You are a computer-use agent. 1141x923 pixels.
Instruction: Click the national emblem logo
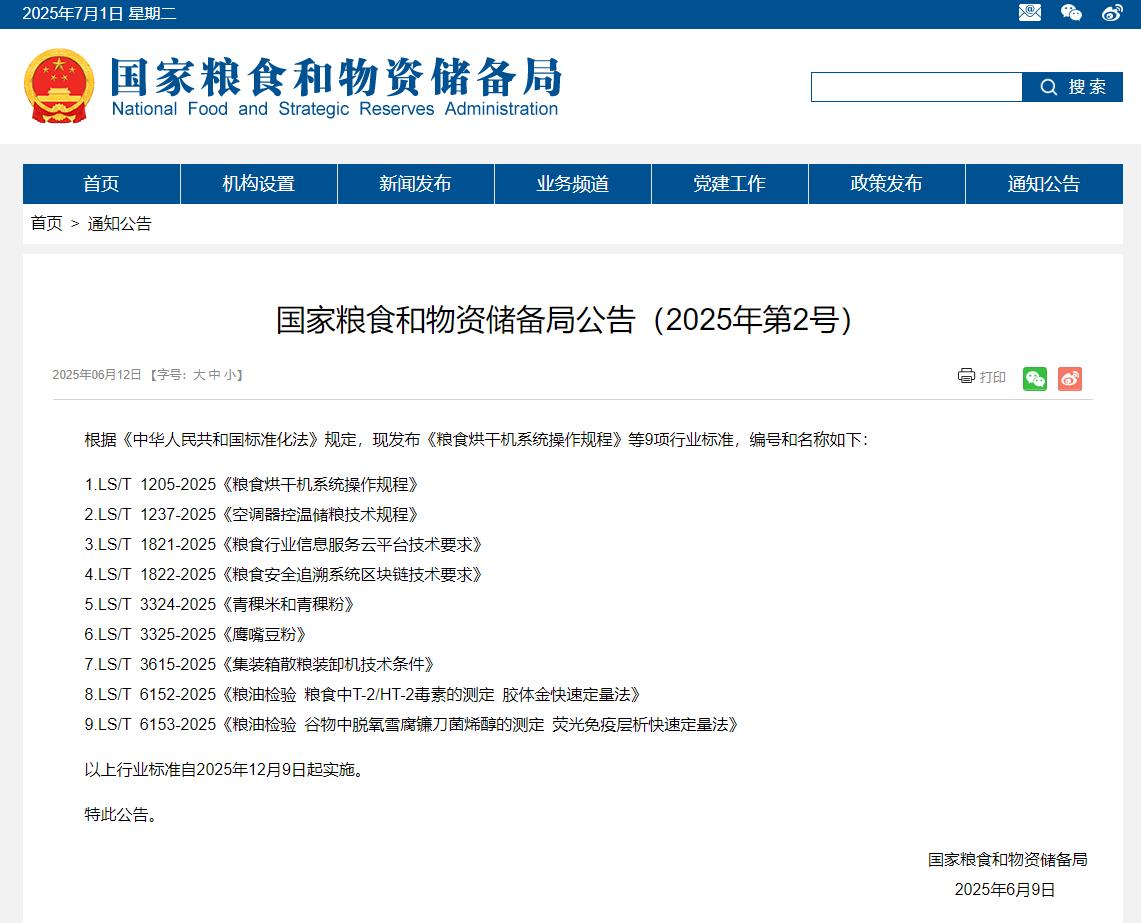click(x=59, y=86)
